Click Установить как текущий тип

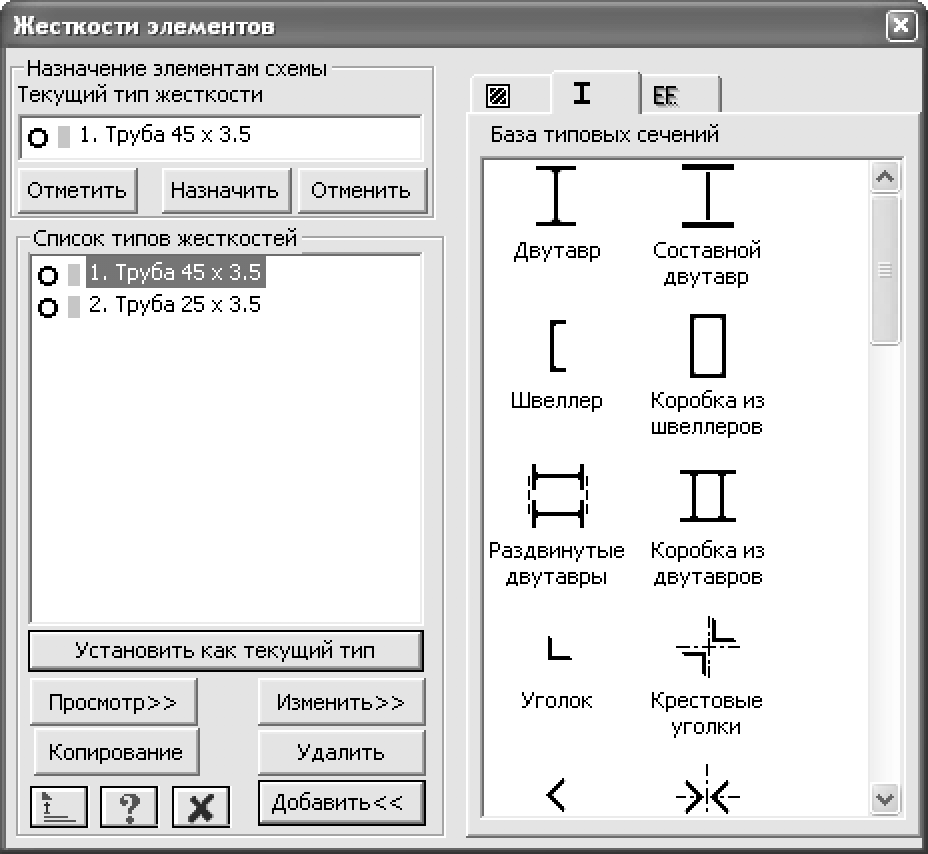(x=226, y=650)
